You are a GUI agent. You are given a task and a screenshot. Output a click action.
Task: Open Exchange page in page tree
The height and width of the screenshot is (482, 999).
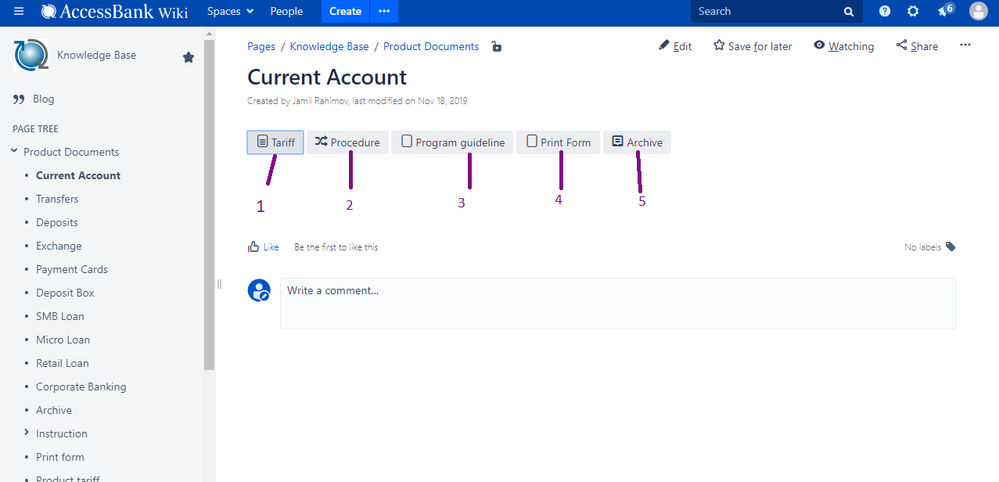59,246
